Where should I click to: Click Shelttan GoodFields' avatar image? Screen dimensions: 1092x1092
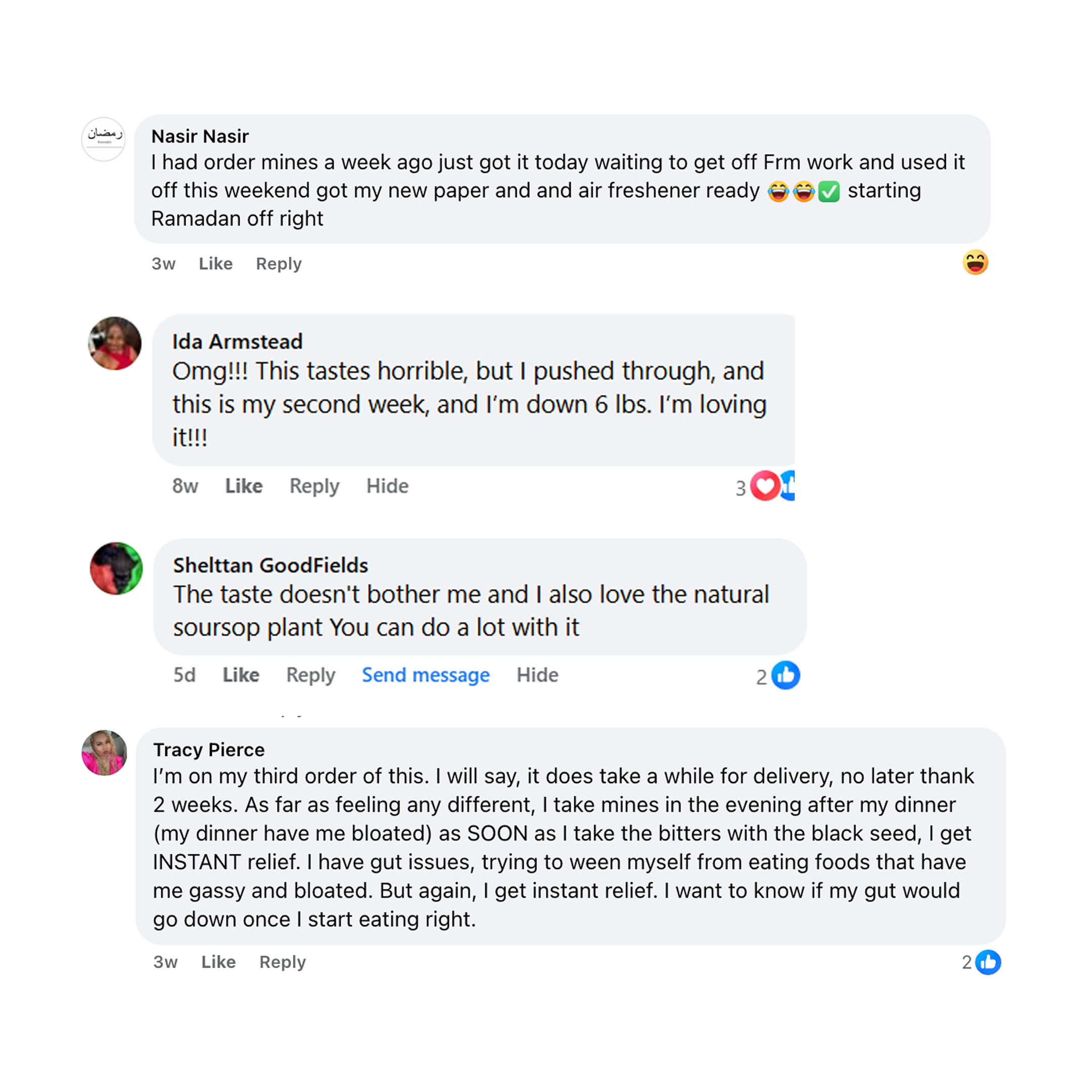(x=116, y=568)
